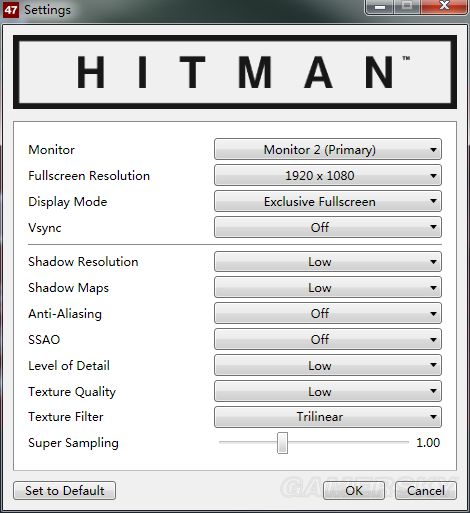This screenshot has width=470, height=513.
Task: Change the Display Mode dropdown setting
Action: pos(328,201)
